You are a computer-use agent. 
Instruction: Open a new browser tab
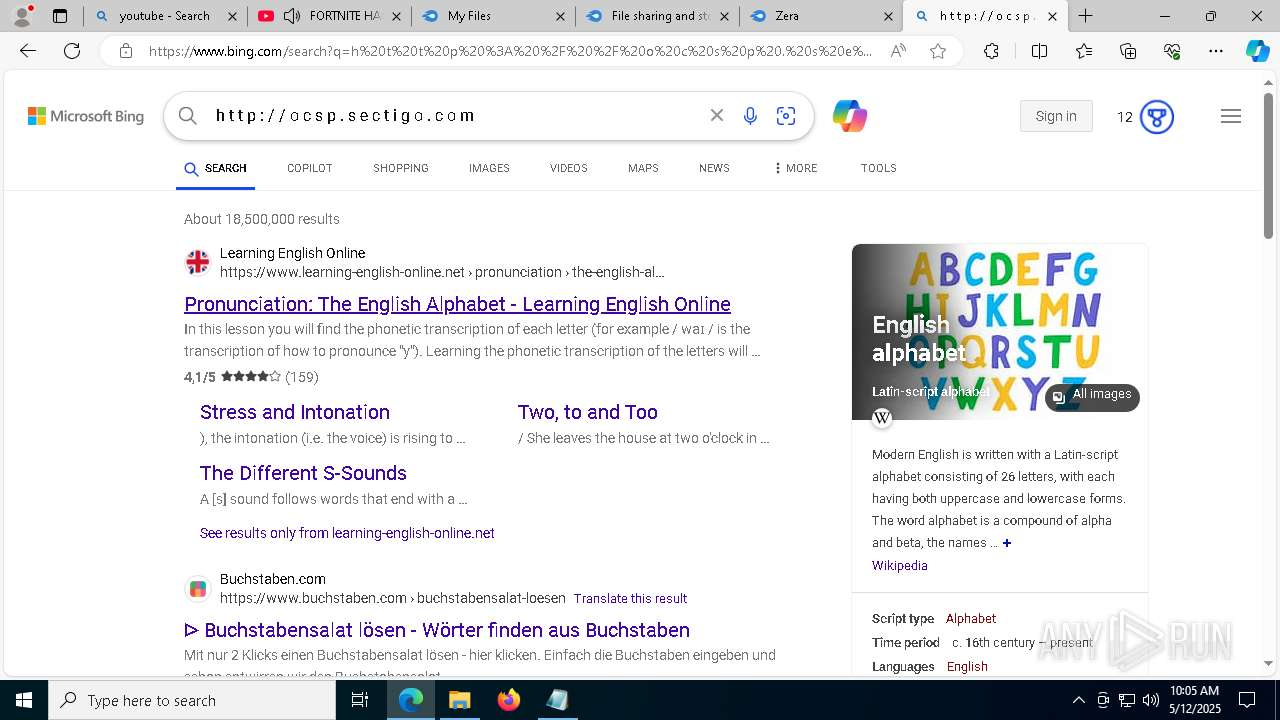tap(1085, 16)
